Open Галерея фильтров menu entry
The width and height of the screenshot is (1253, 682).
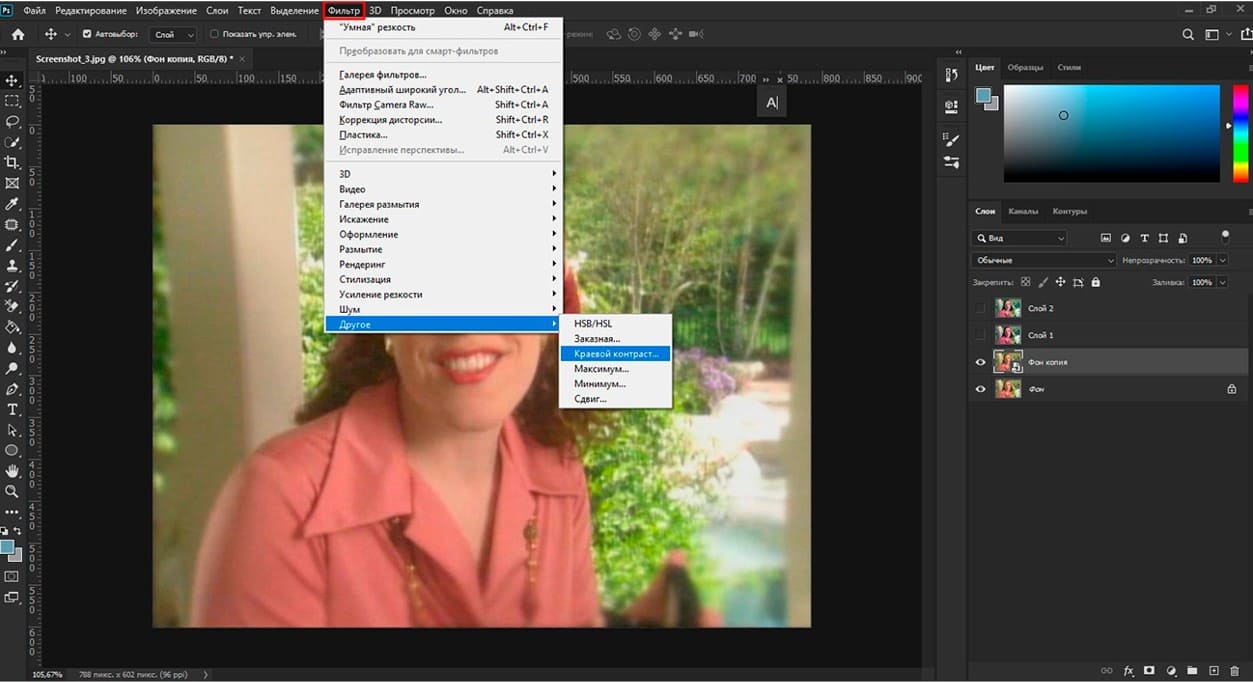[x=382, y=75]
